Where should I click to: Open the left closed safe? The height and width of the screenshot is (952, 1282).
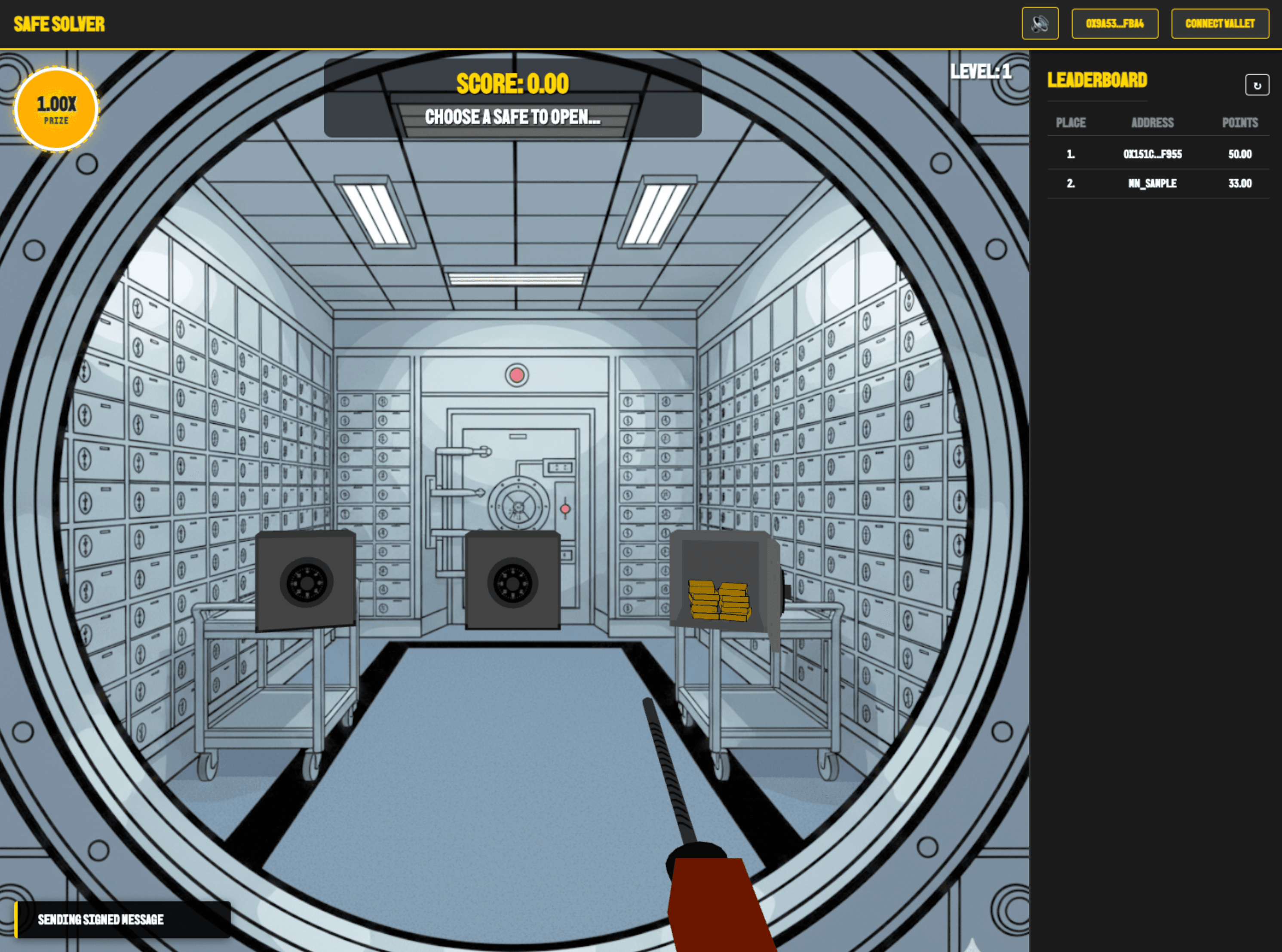pyautogui.click(x=305, y=580)
